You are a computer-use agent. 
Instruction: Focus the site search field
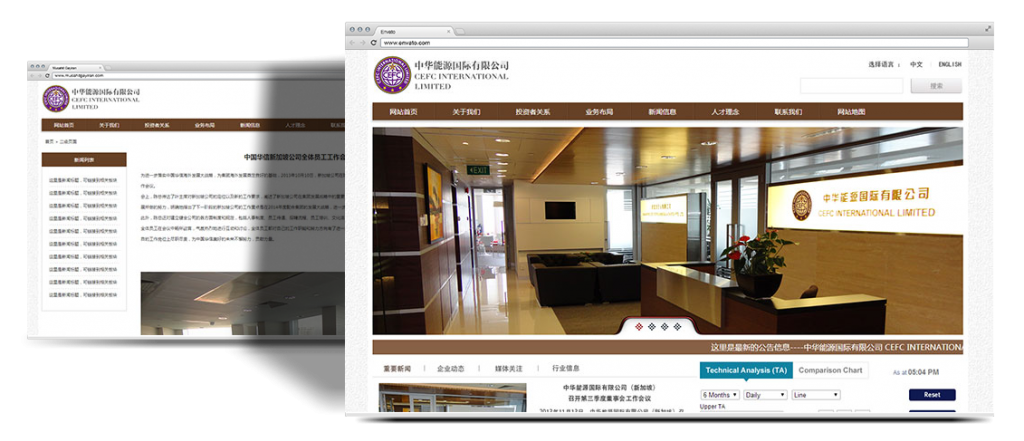(852, 86)
